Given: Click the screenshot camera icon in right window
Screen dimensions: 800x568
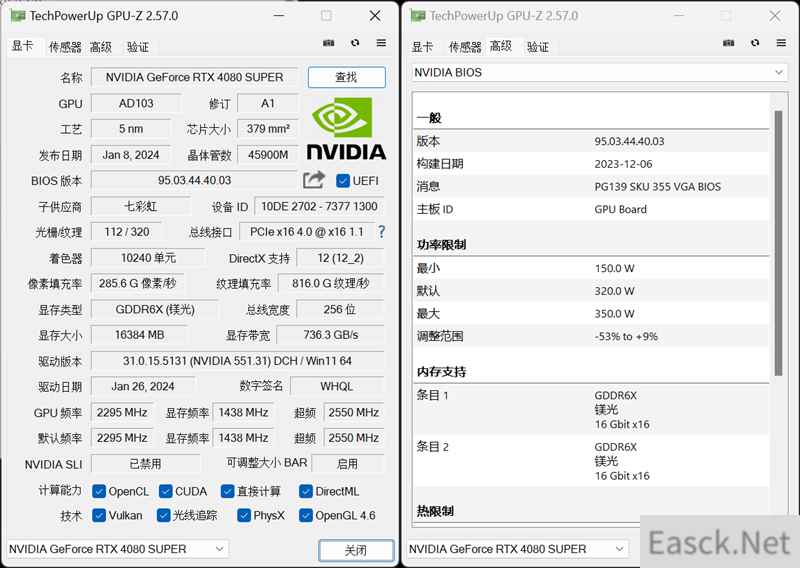Looking at the screenshot, I should 729,43.
